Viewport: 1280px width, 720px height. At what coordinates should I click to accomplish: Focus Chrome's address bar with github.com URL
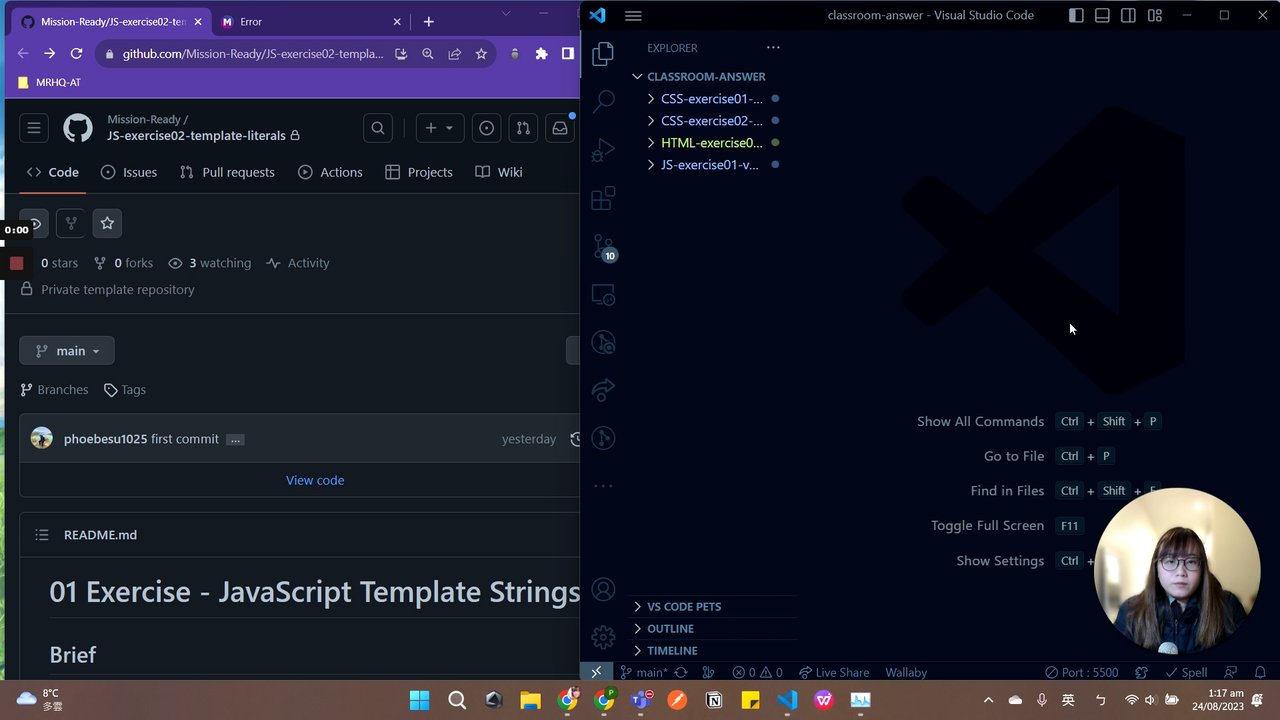pyautogui.click(x=253, y=54)
